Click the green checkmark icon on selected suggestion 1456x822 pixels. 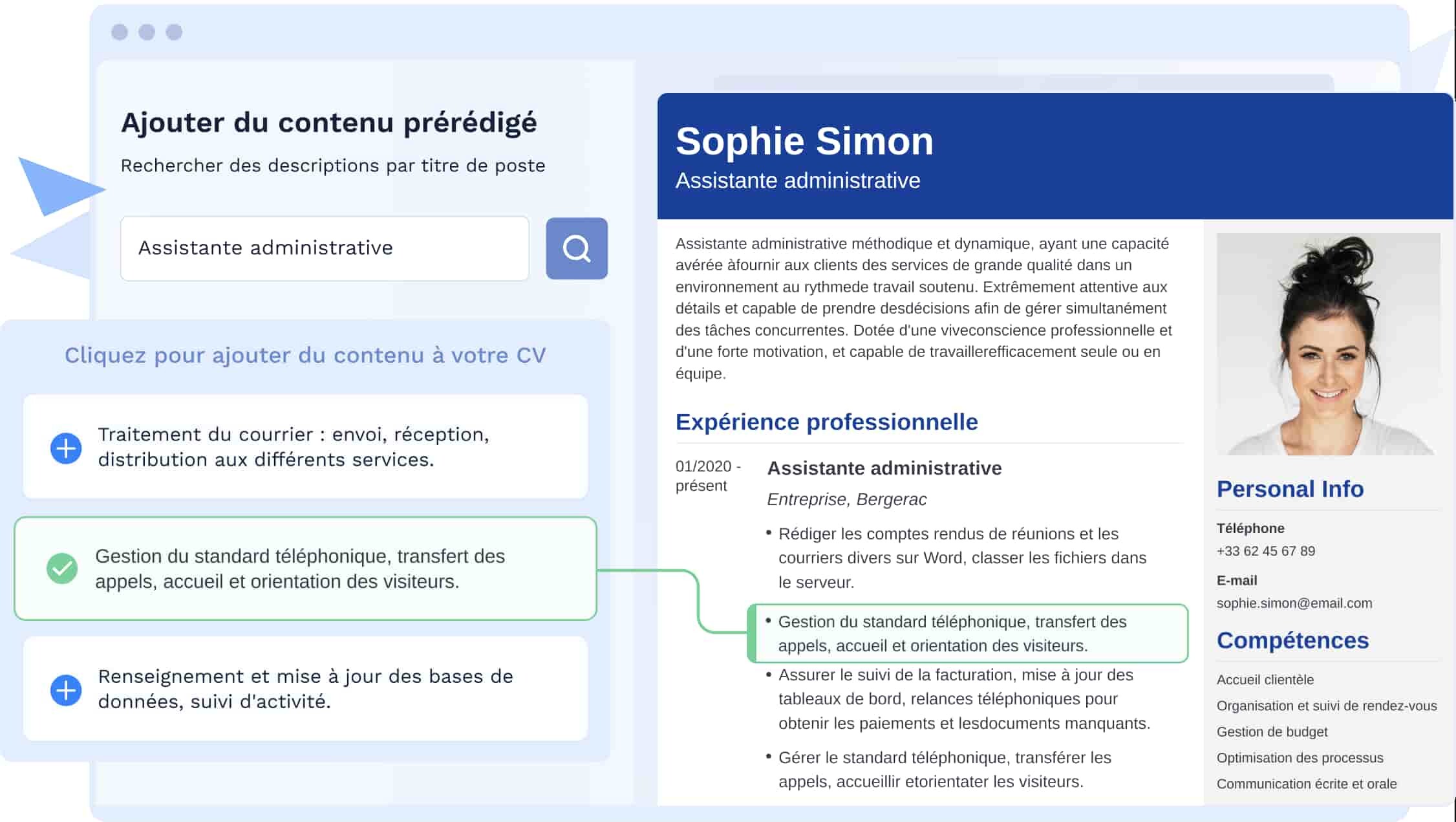point(63,568)
